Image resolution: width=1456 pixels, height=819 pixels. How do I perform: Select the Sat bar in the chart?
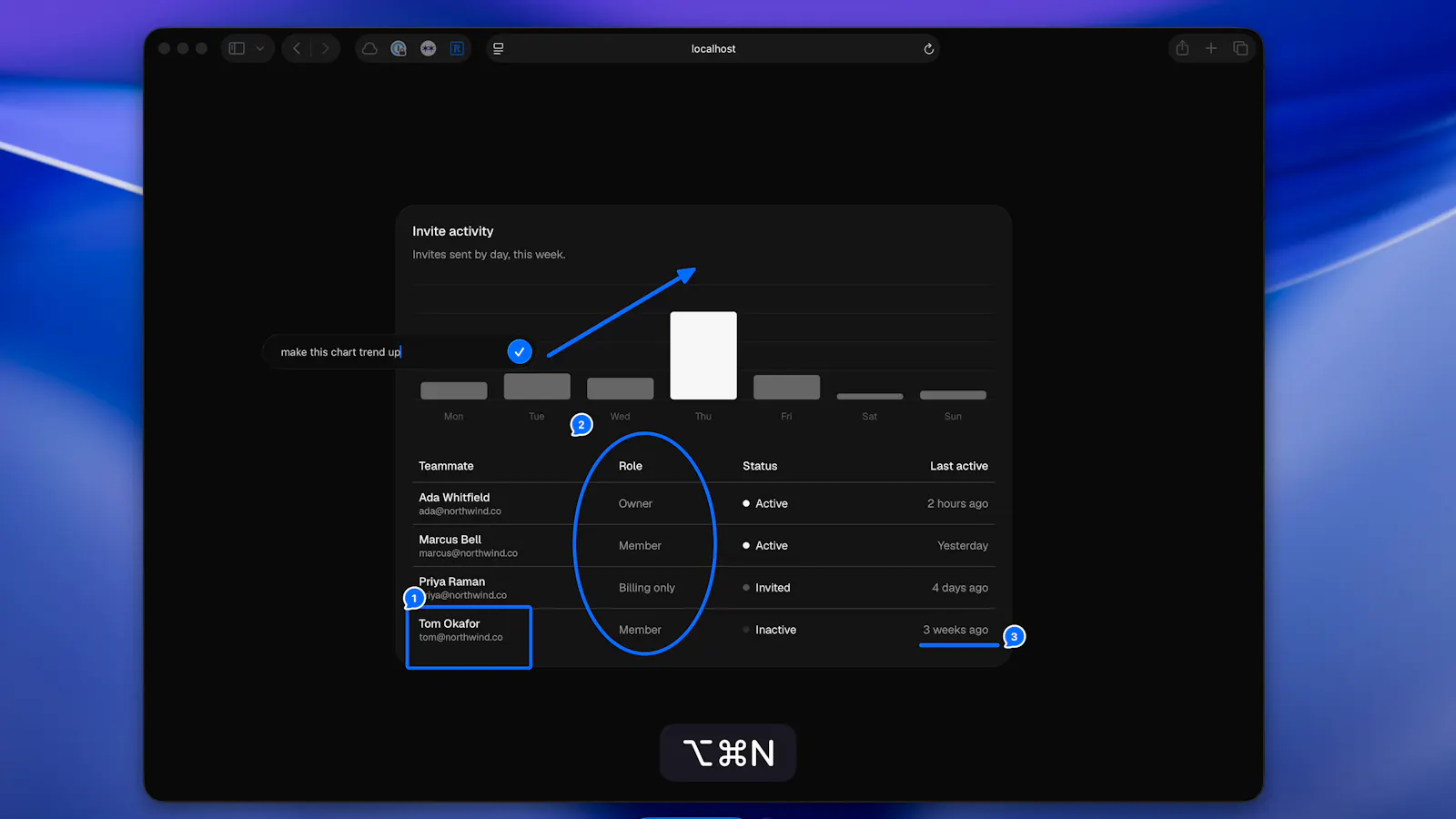tap(870, 396)
